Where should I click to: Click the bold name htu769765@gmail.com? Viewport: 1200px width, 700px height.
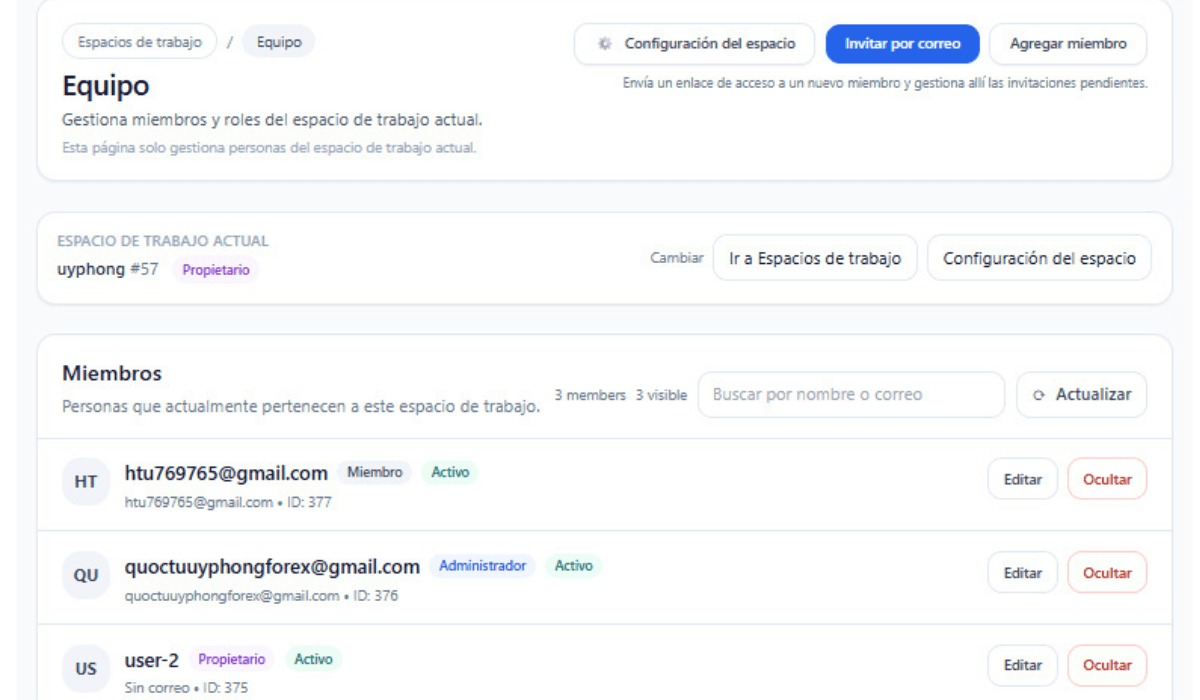pyautogui.click(x=226, y=473)
